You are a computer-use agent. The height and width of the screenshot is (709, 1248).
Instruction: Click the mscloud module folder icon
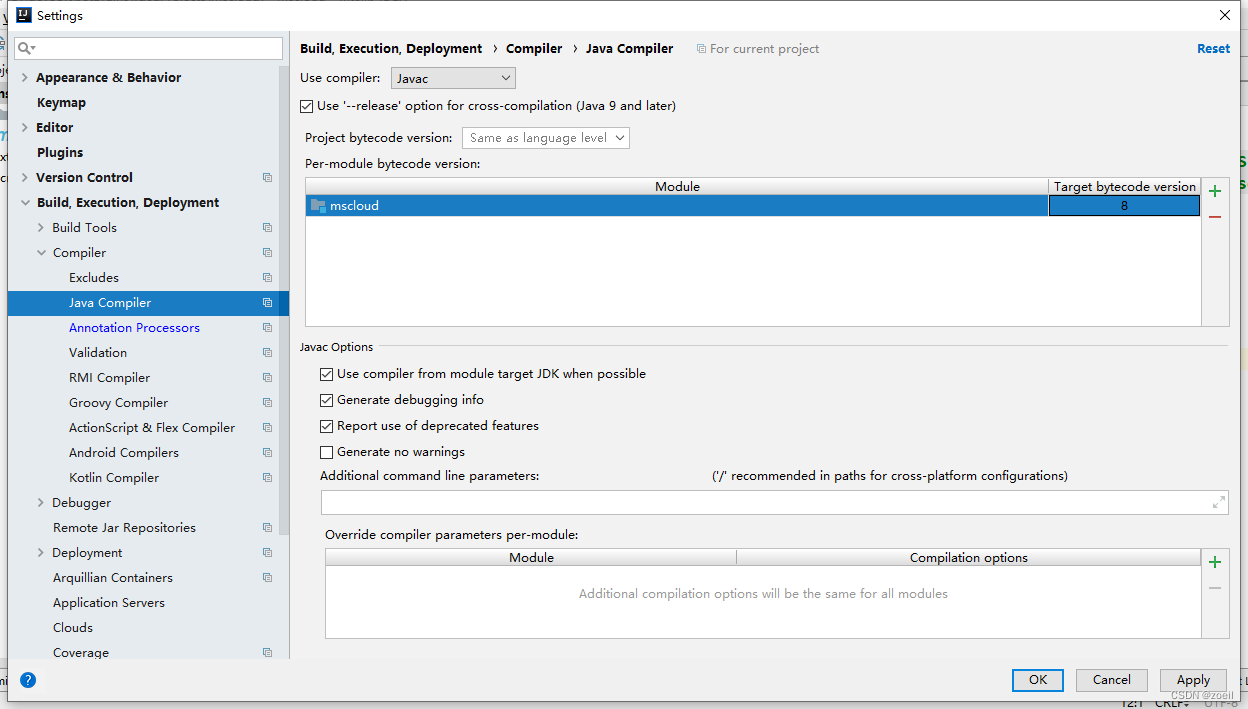(318, 205)
